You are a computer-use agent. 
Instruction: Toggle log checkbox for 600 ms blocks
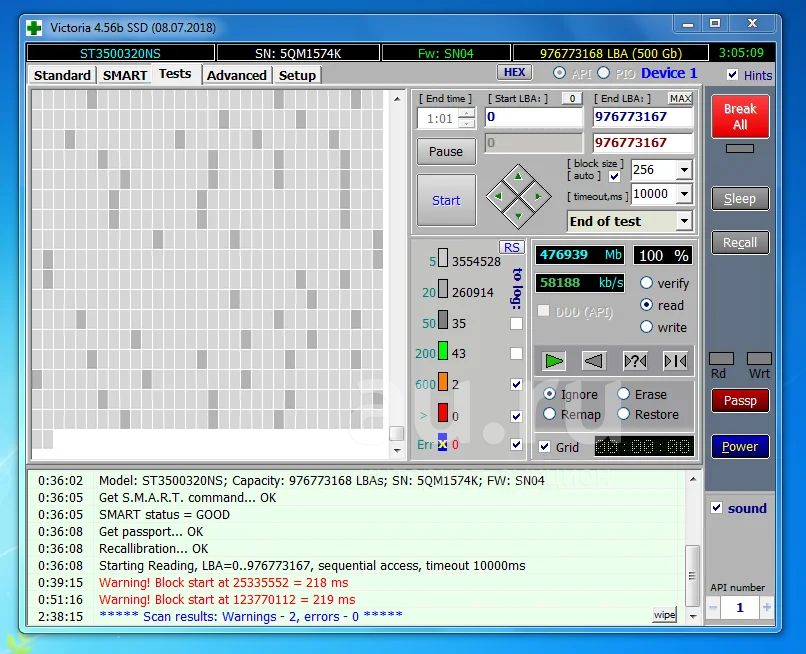click(x=516, y=384)
